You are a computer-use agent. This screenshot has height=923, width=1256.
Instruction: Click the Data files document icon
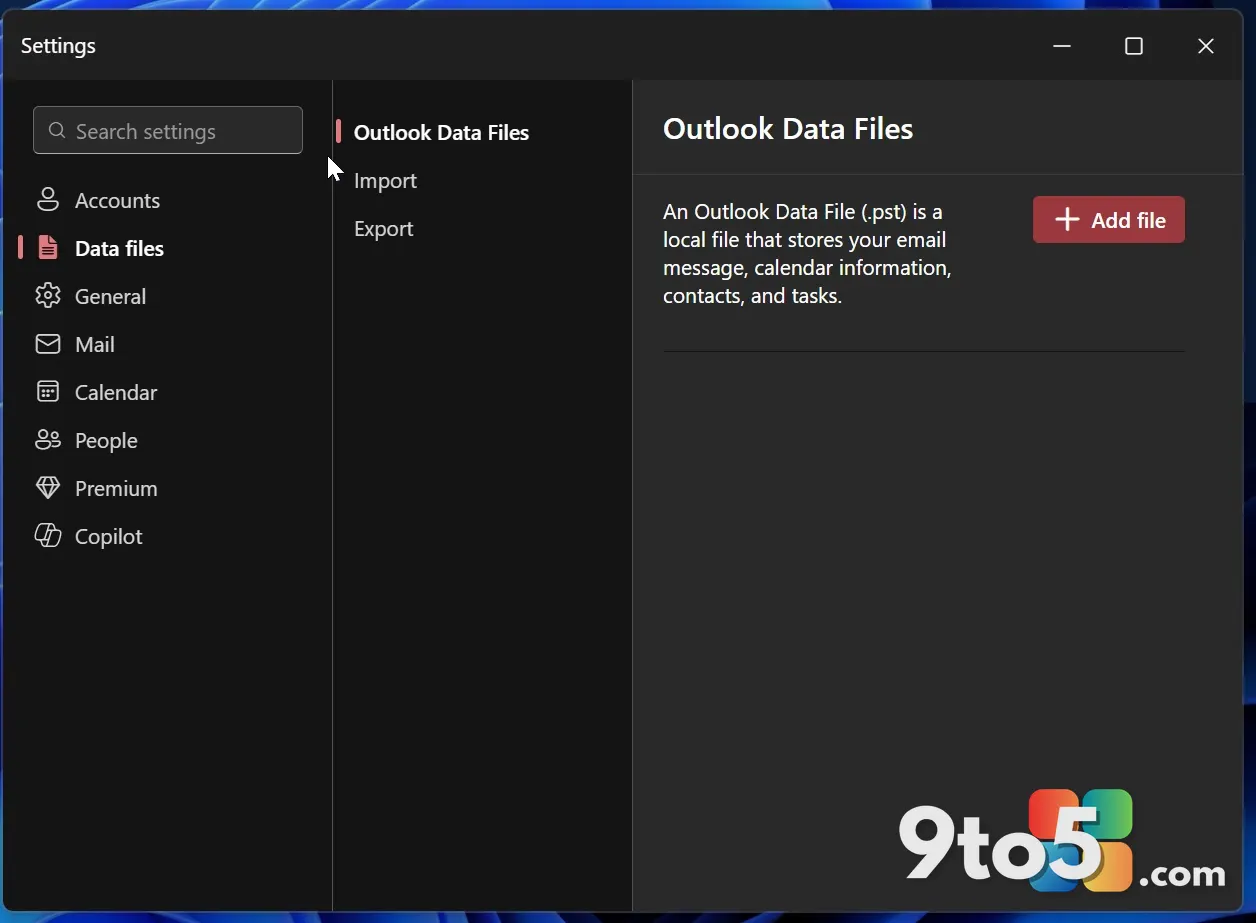tap(48, 248)
